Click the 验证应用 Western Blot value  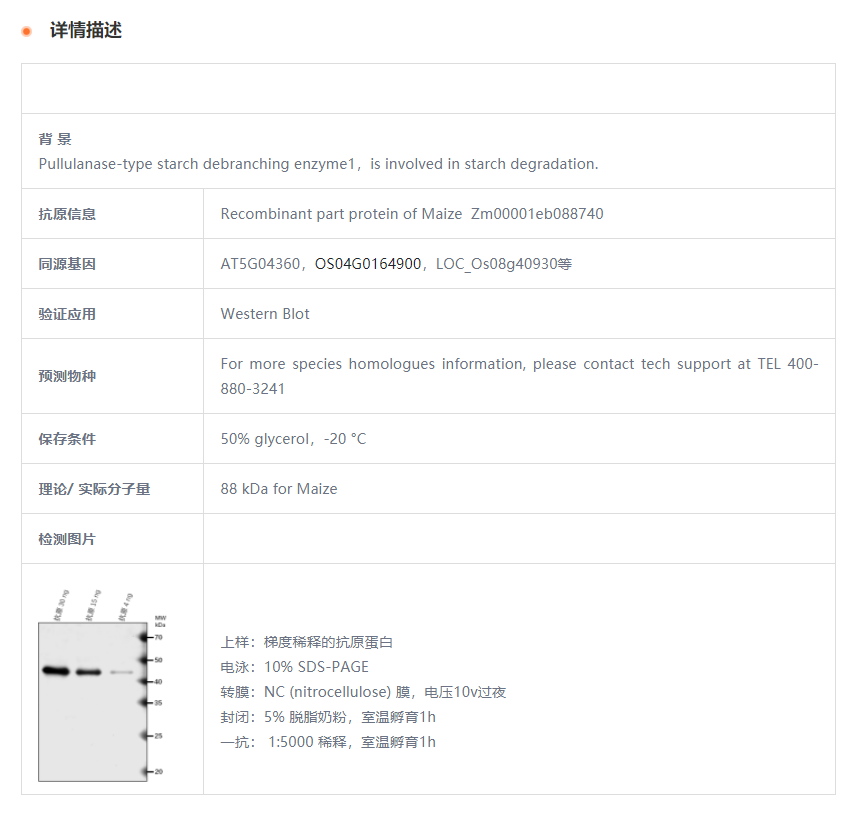[265, 314]
